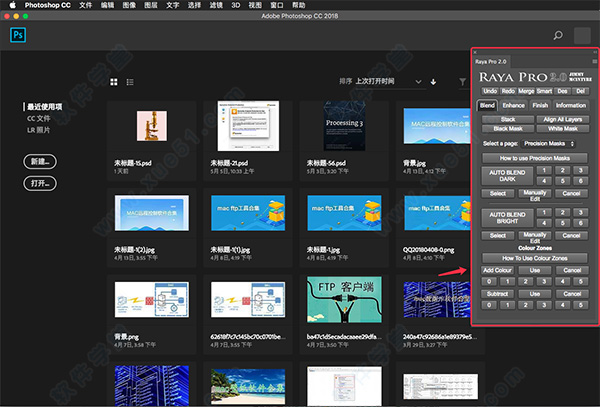Select the Raya Pro 2.0 panel tab
This screenshot has width=600, height=407.
point(491,62)
